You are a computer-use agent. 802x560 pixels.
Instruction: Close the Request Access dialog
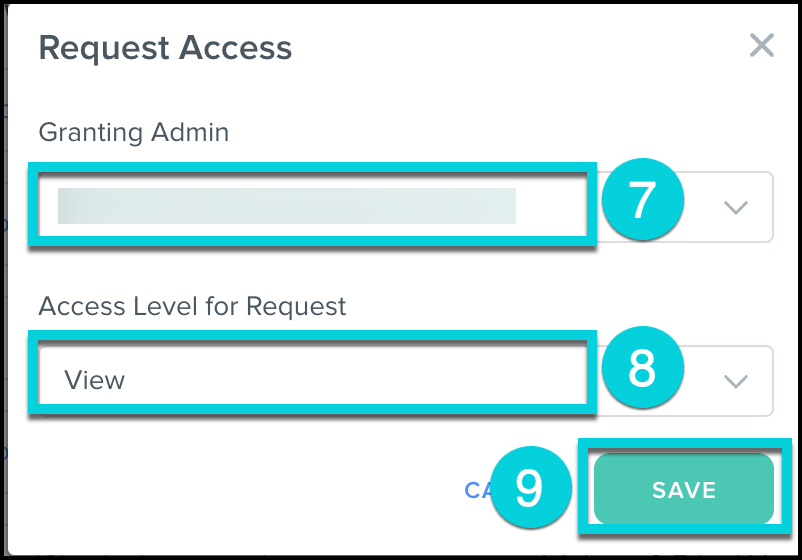pyautogui.click(x=762, y=45)
